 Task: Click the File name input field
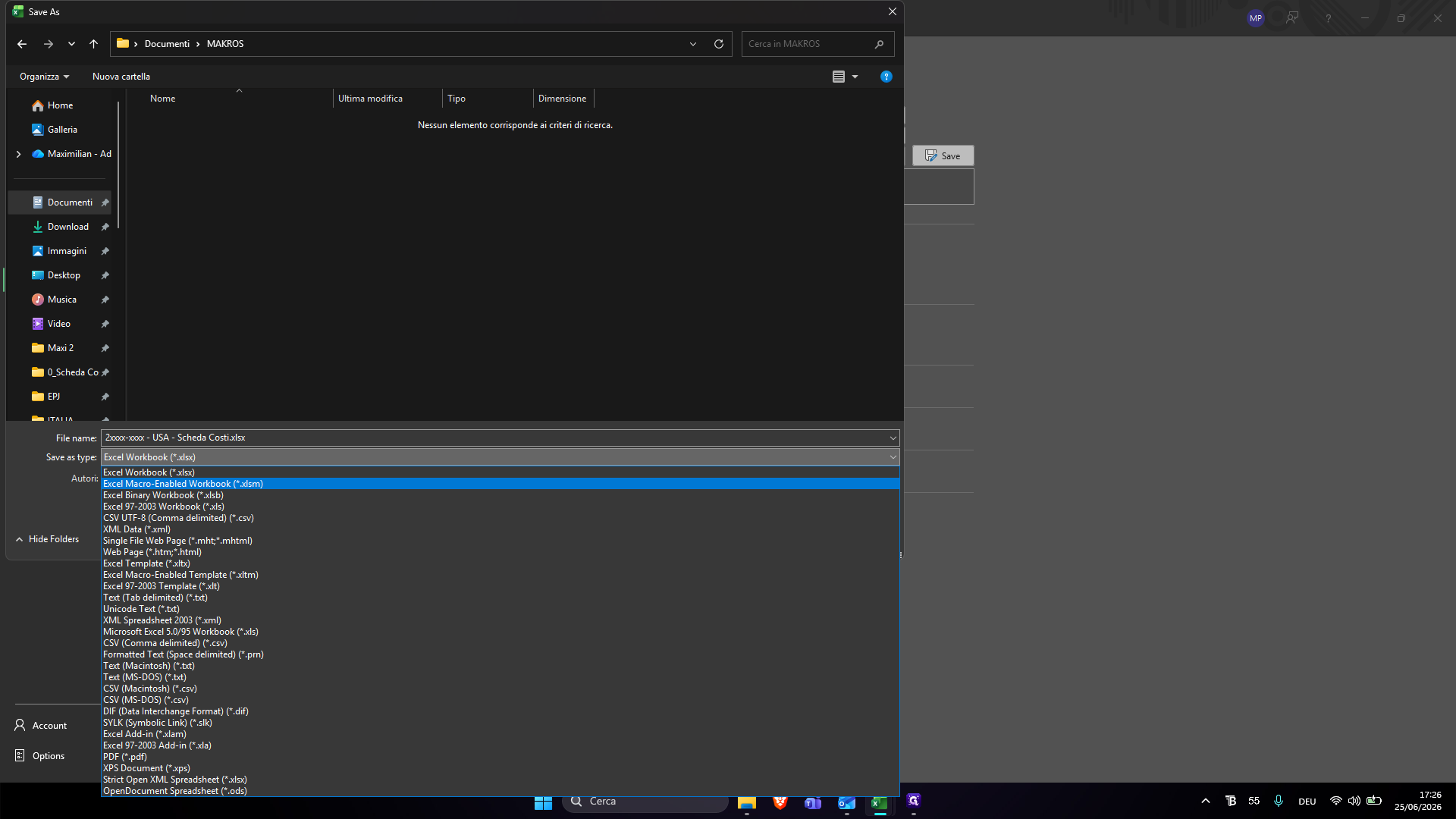click(x=500, y=438)
